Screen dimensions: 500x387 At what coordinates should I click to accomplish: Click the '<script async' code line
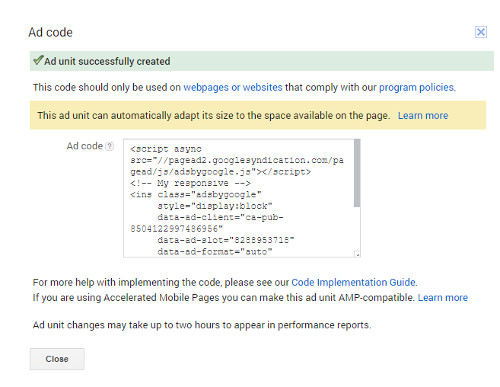[166, 149]
